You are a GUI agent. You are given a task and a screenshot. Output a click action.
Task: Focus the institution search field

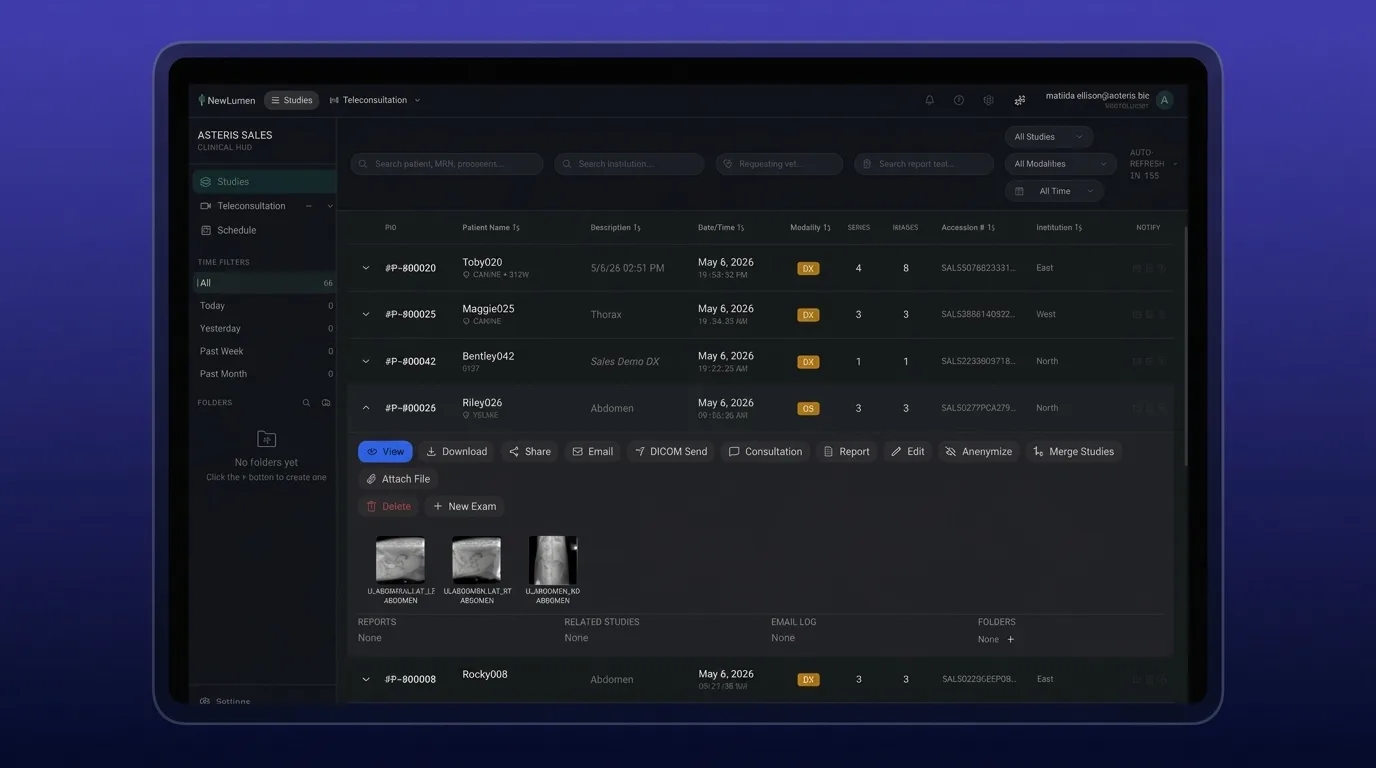coord(629,164)
